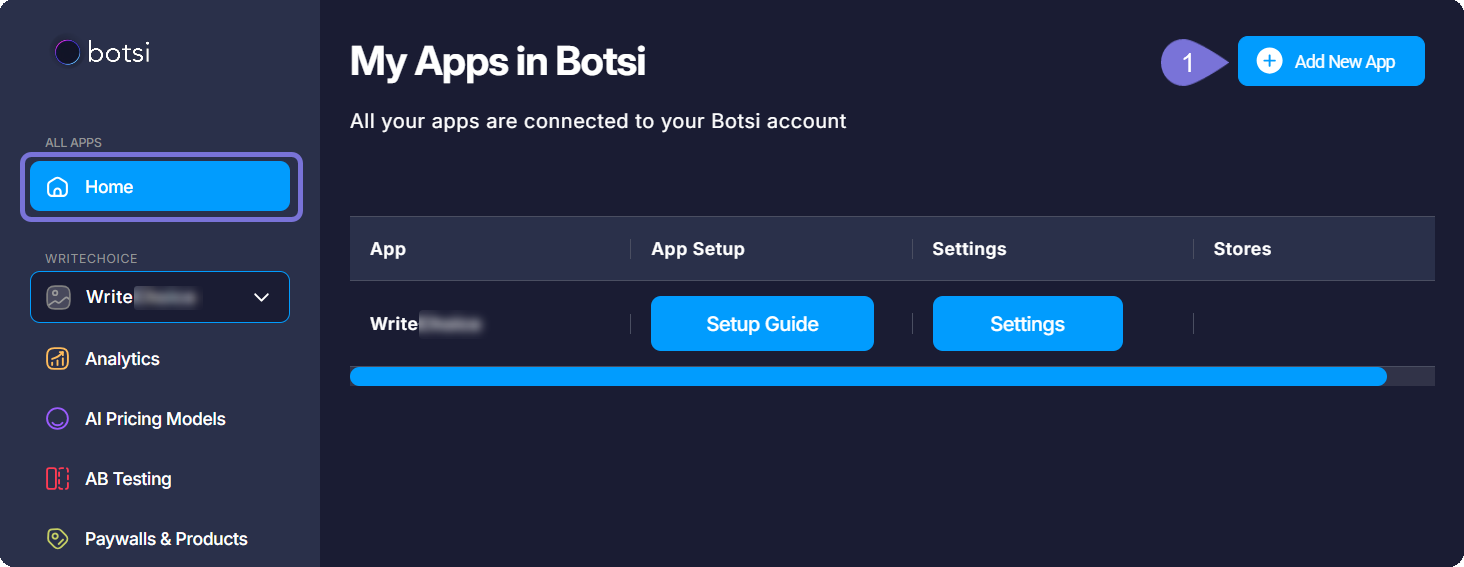Click the Botsi logo icon
Image resolution: width=1464 pixels, height=567 pixels.
click(x=67, y=53)
